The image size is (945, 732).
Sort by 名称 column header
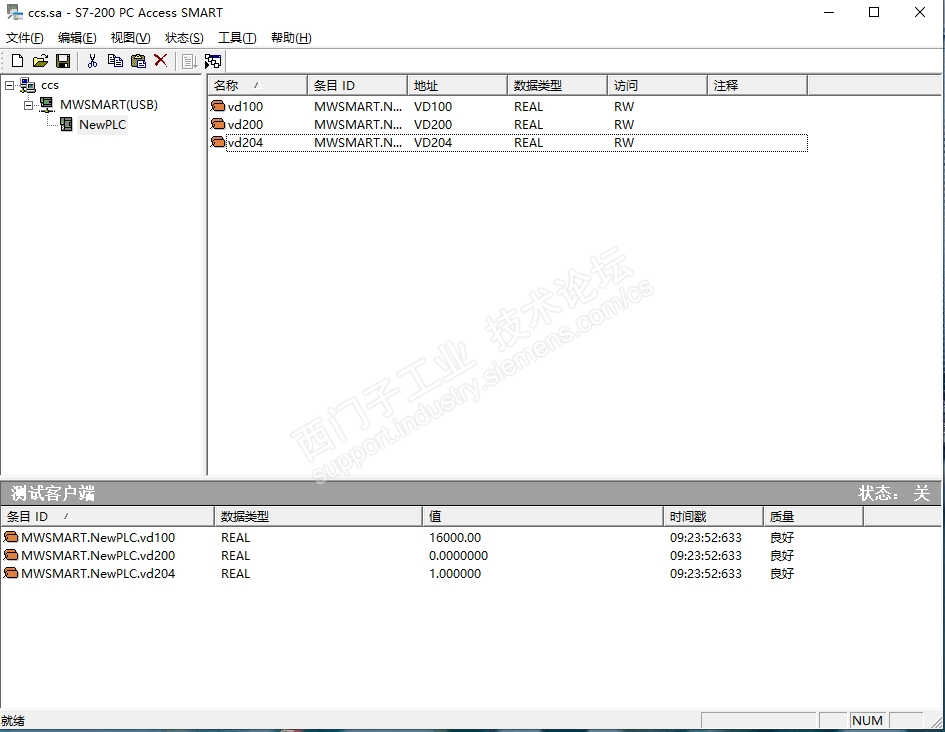(258, 86)
